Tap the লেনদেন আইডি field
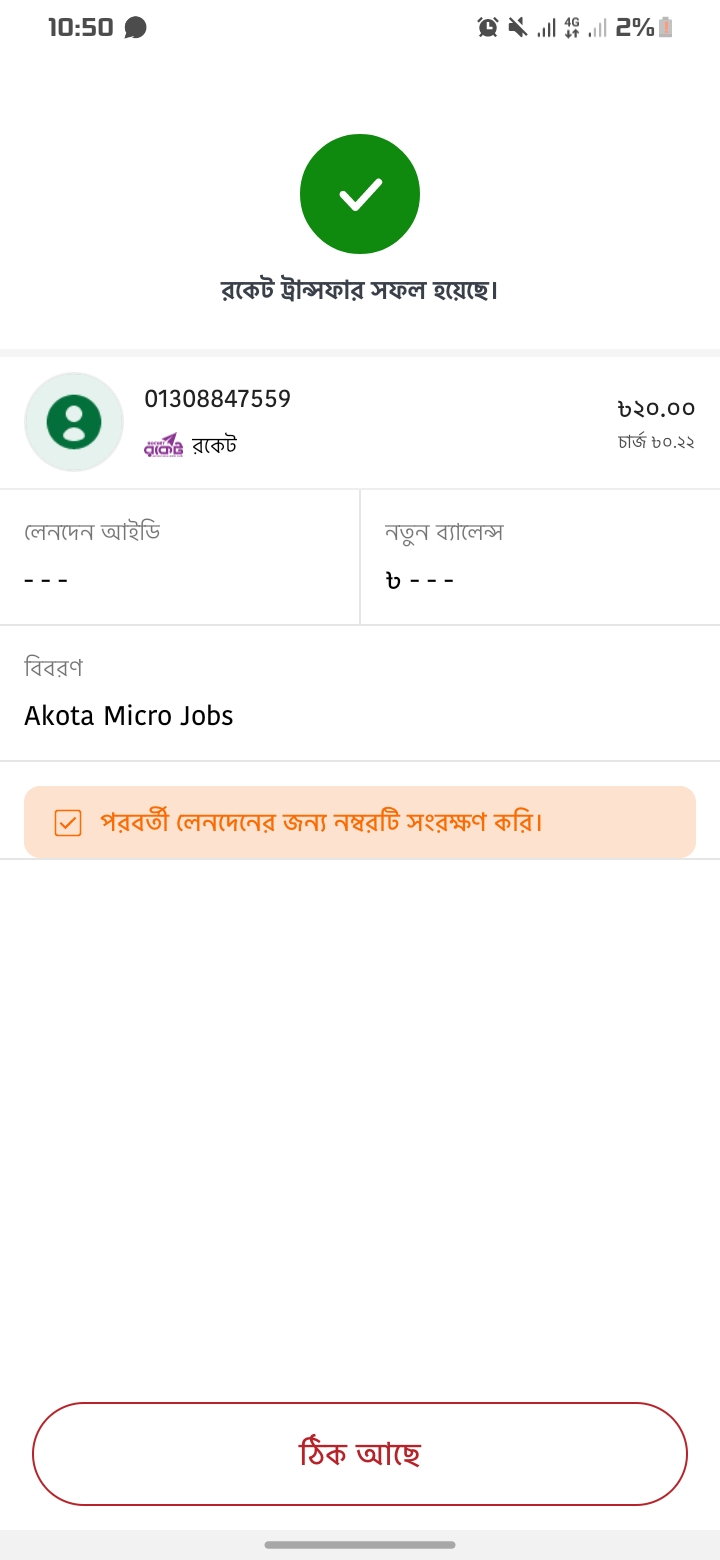 click(180, 557)
